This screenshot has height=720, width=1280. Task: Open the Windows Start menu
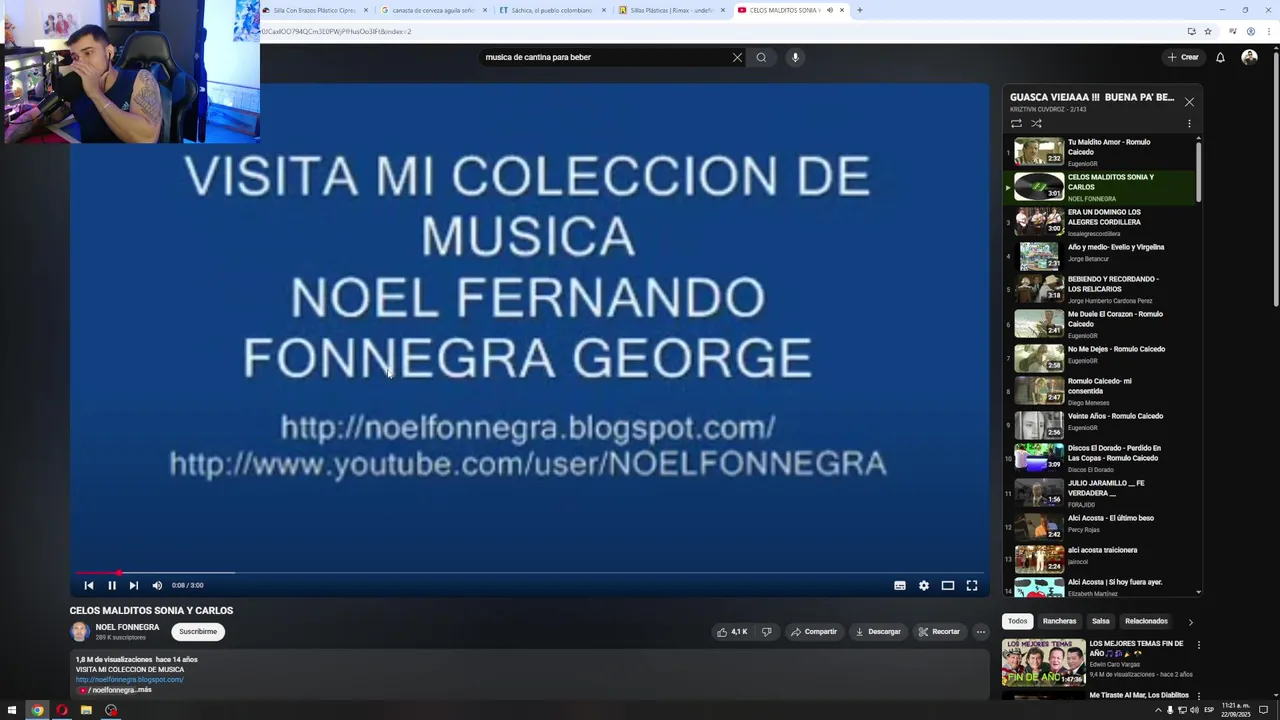(x=12, y=710)
